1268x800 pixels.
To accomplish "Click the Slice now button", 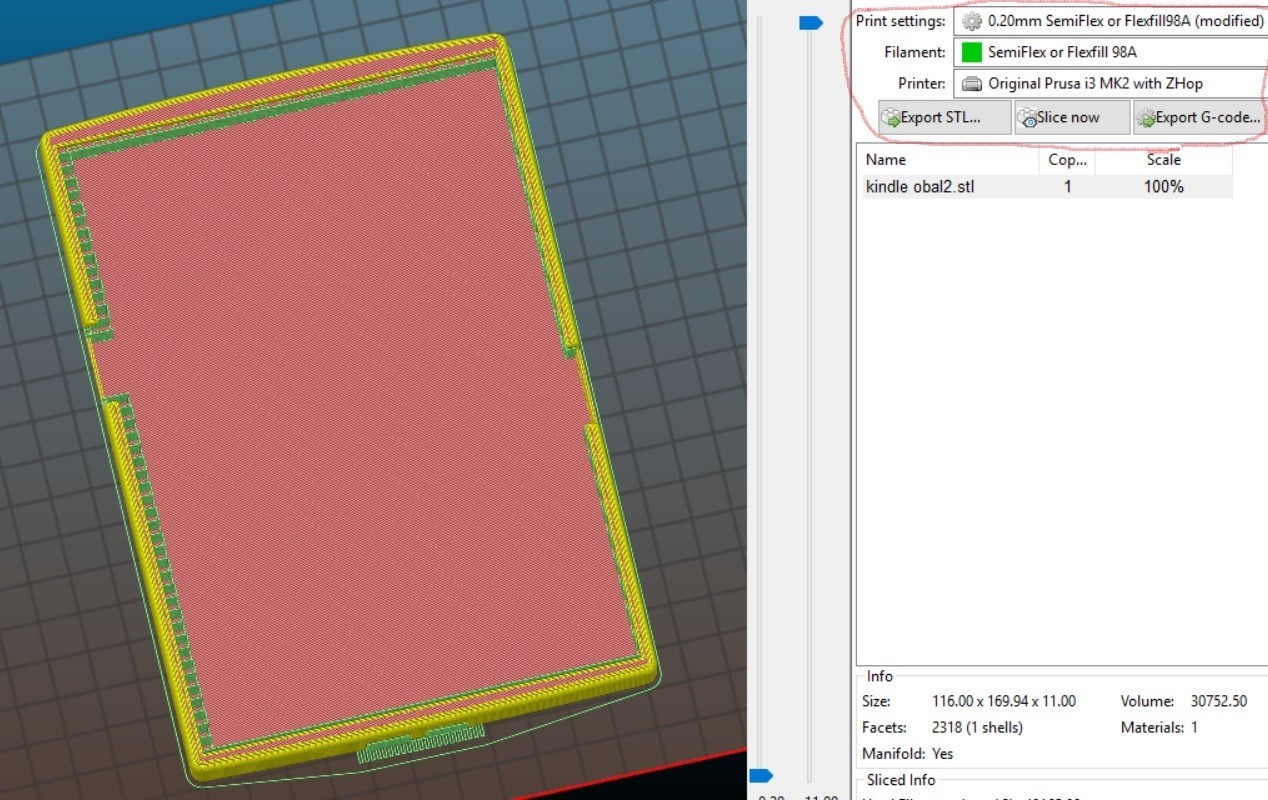I will pos(1072,117).
